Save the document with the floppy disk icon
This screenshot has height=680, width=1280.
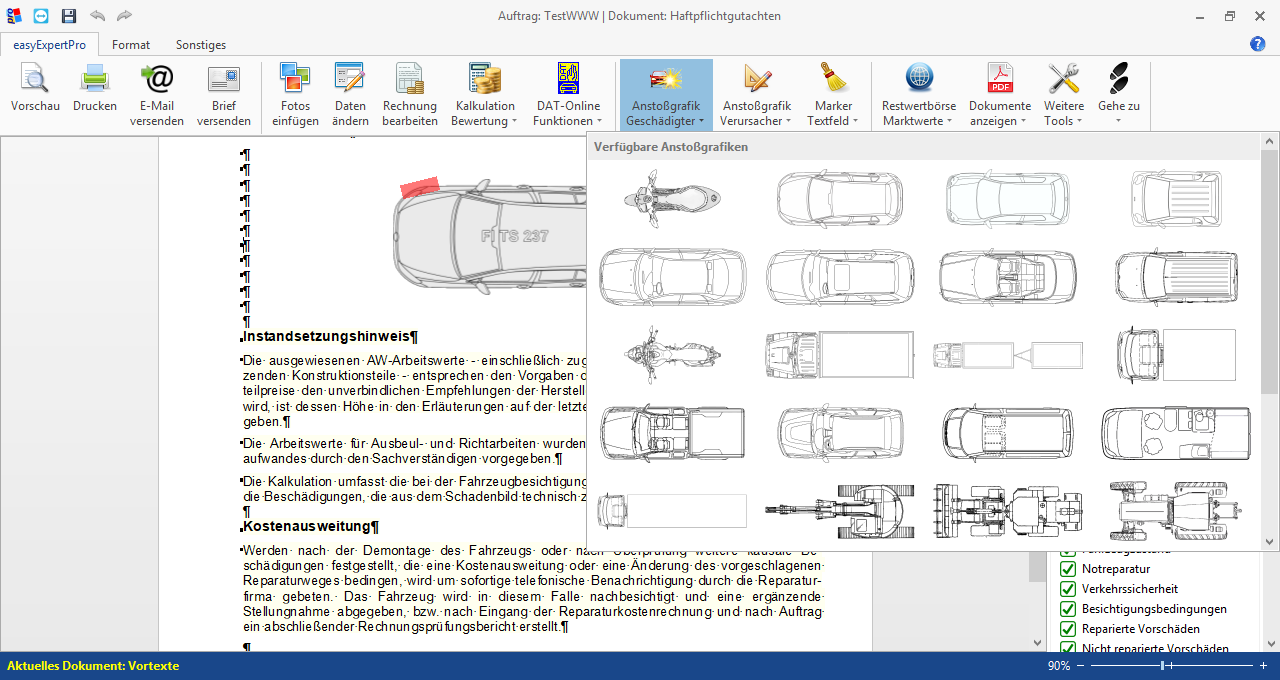pyautogui.click(x=68, y=16)
